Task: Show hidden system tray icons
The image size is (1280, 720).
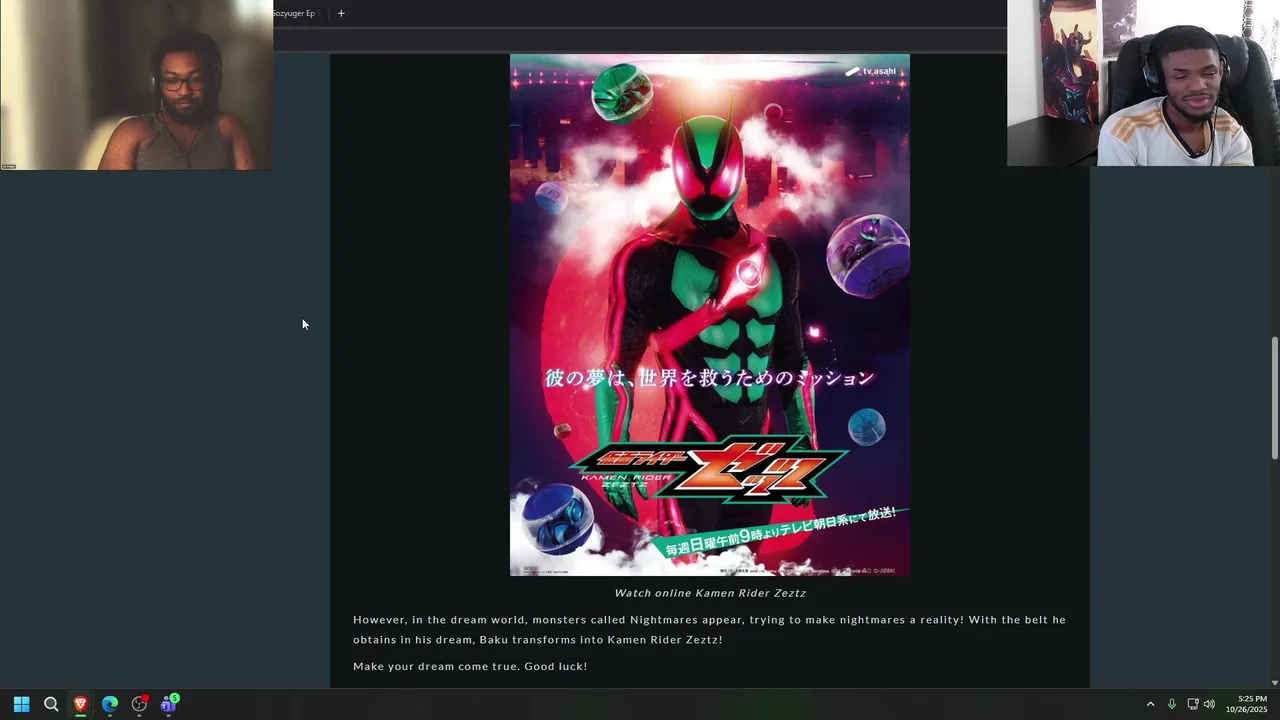Action: (x=1150, y=704)
